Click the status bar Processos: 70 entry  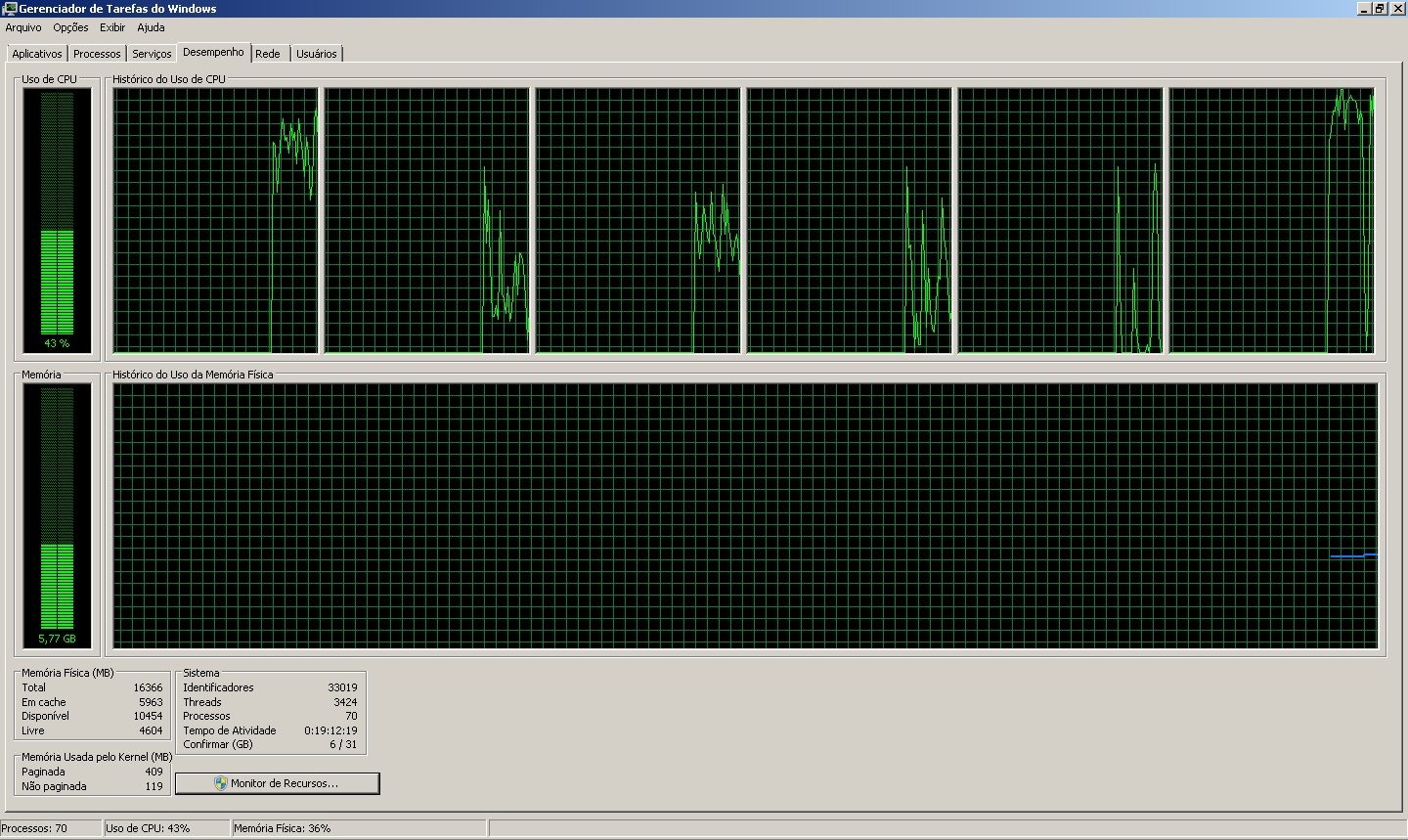pos(51,828)
